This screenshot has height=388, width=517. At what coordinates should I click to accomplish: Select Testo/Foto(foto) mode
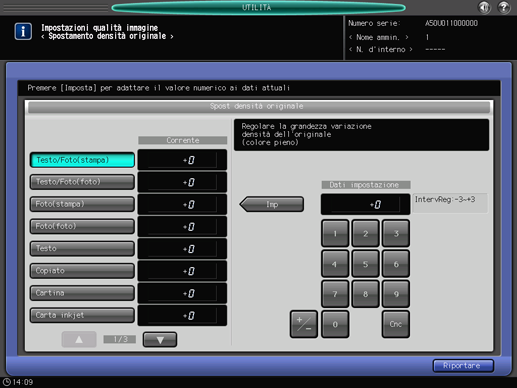pyautogui.click(x=82, y=182)
